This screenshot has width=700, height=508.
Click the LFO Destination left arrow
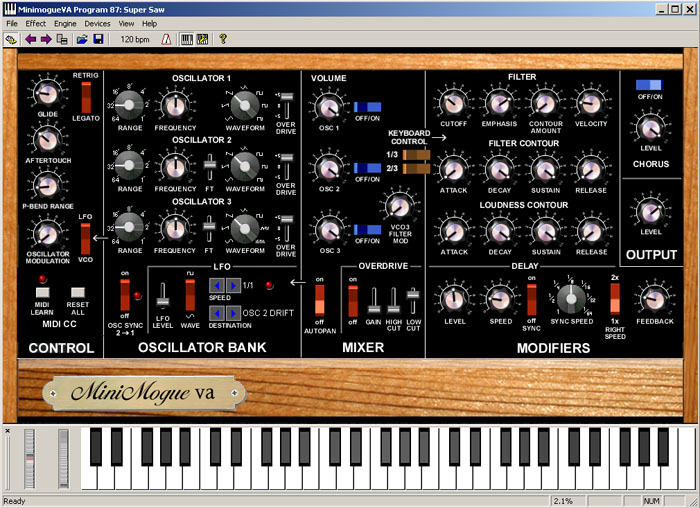click(x=217, y=313)
